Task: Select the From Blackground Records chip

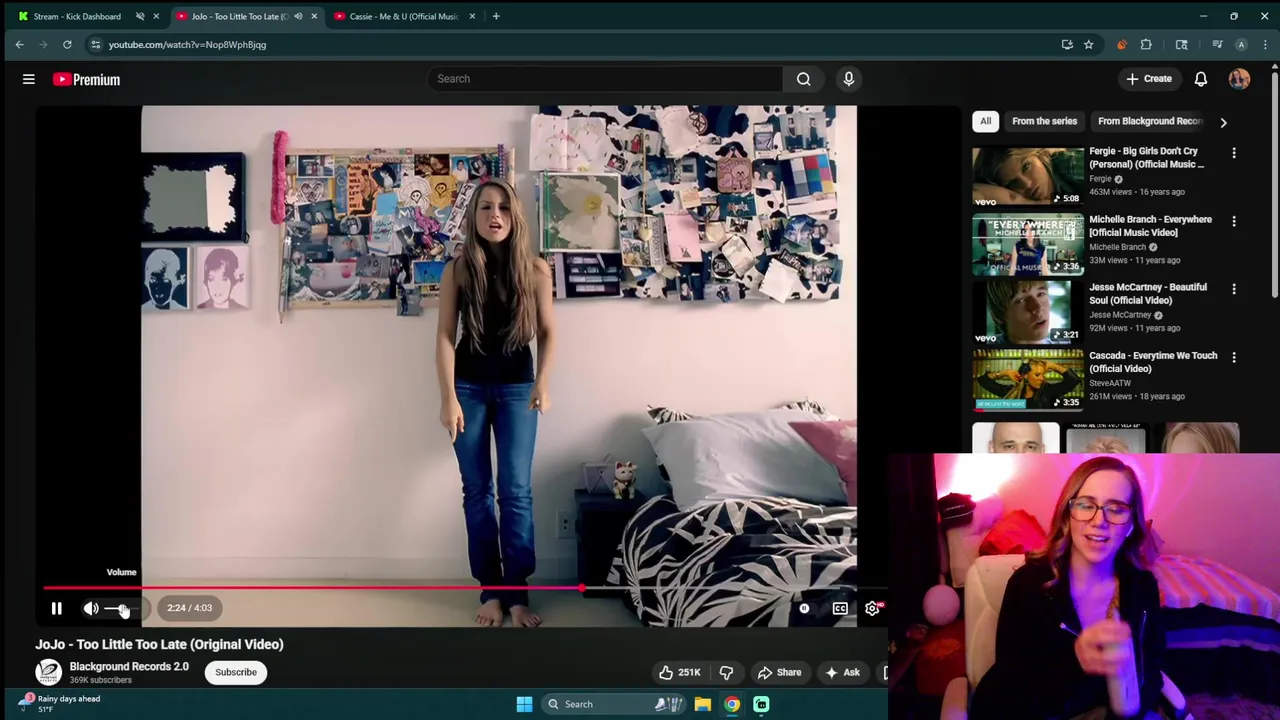Action: point(1150,121)
